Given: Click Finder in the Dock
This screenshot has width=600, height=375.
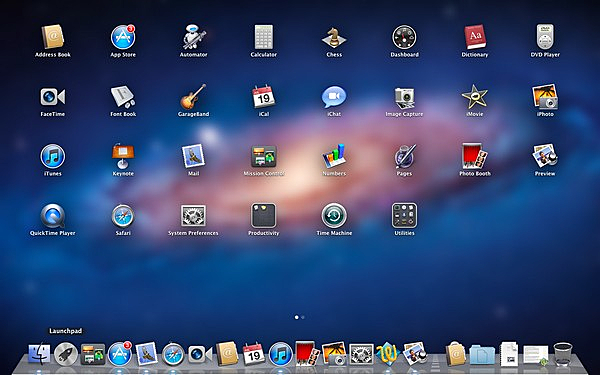Looking at the screenshot, I should pyautogui.click(x=39, y=353).
